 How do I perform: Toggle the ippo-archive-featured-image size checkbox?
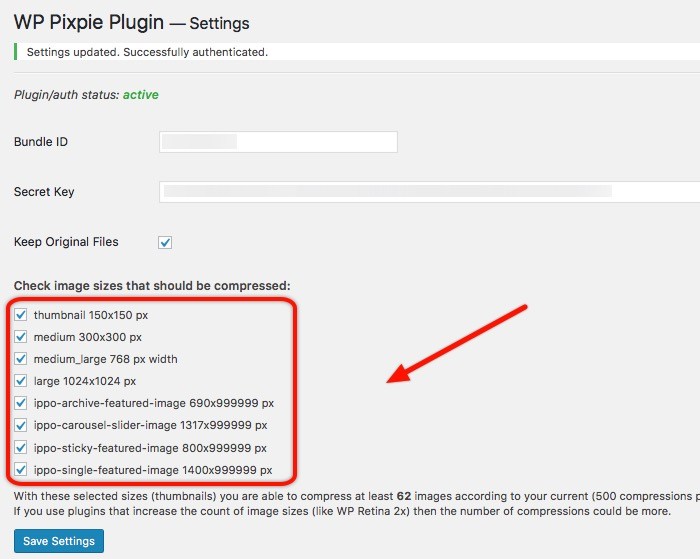point(21,403)
